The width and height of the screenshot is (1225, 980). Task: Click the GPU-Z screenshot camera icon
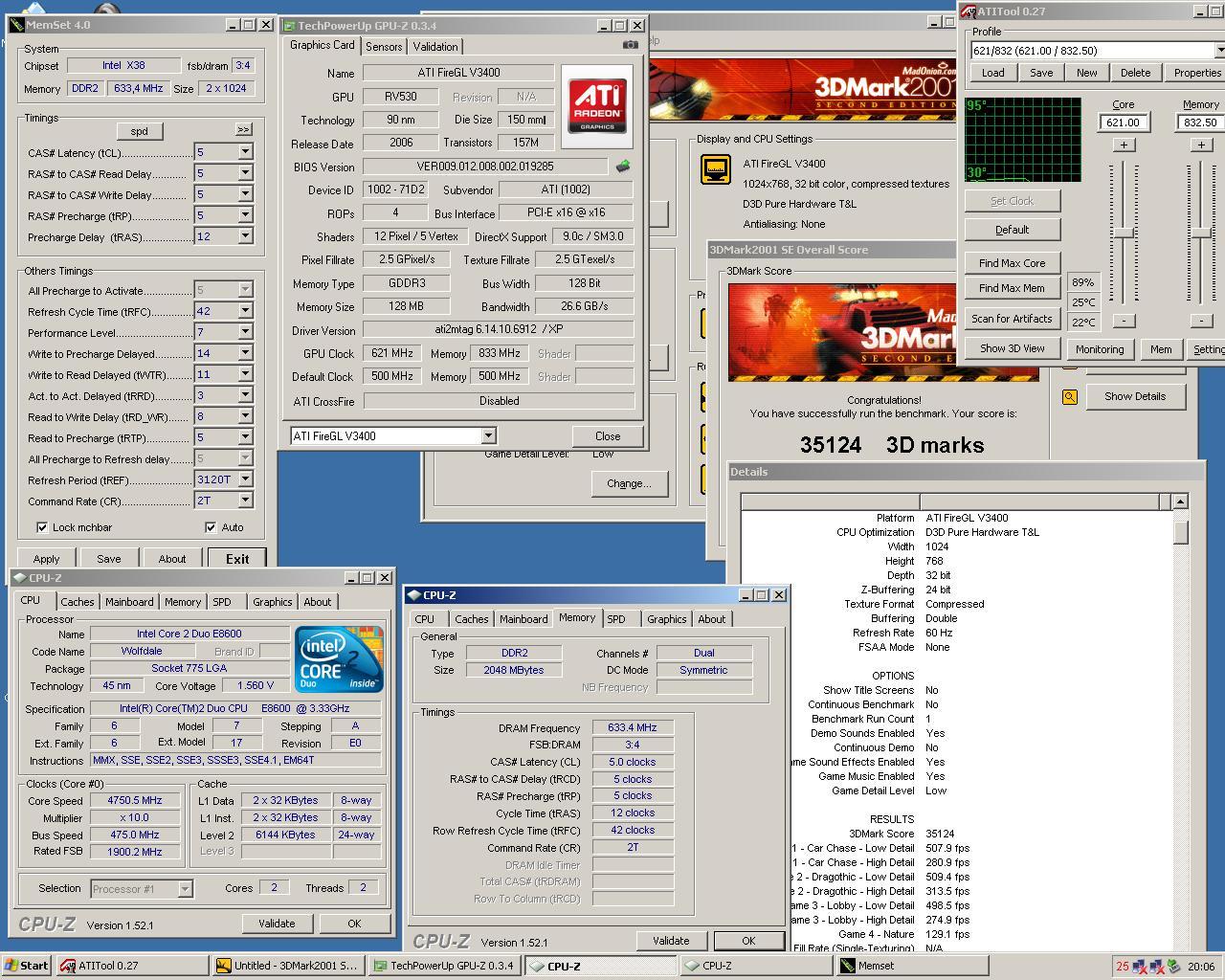tap(630, 45)
